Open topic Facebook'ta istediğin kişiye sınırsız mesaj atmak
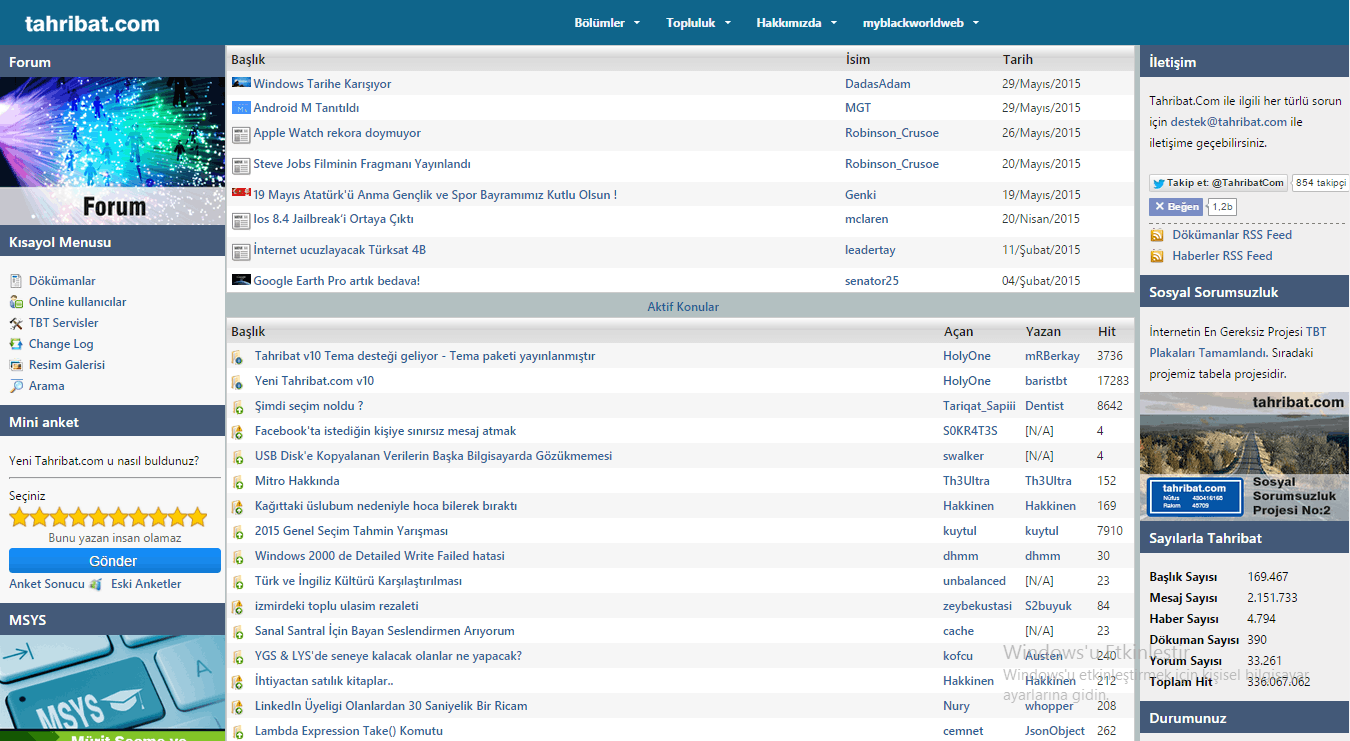This screenshot has width=1350, height=741. click(385, 431)
